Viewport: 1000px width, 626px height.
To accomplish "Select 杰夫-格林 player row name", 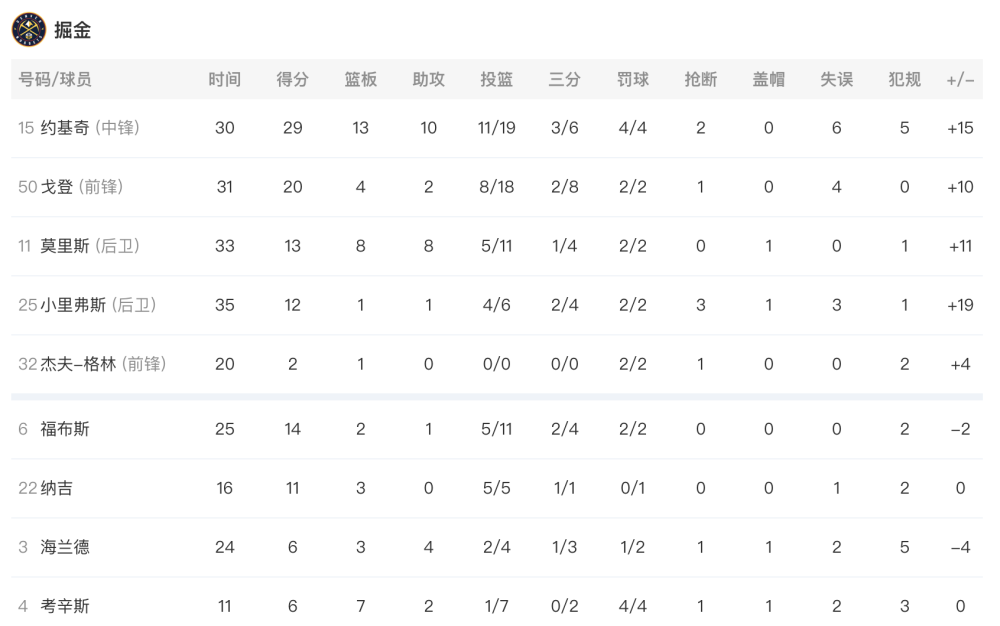I will (x=78, y=364).
